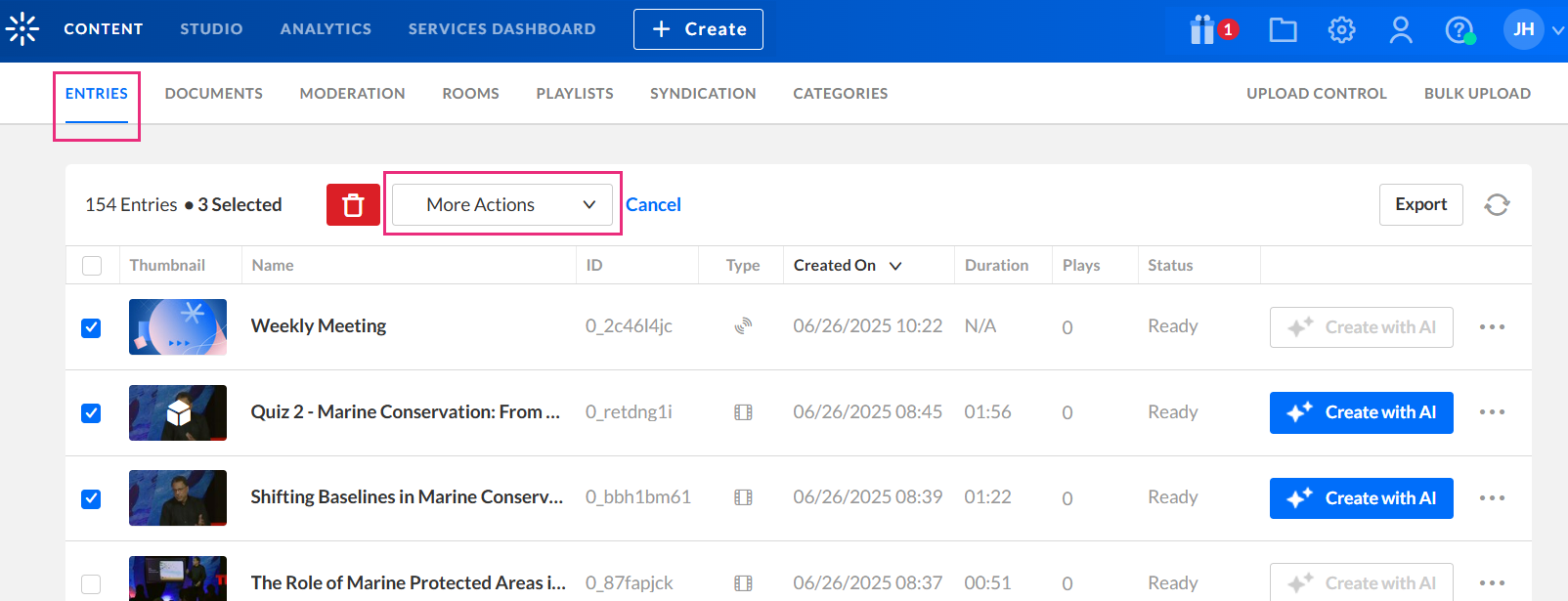Click the Create button
This screenshot has height=601, width=1568.
pyautogui.click(x=698, y=29)
